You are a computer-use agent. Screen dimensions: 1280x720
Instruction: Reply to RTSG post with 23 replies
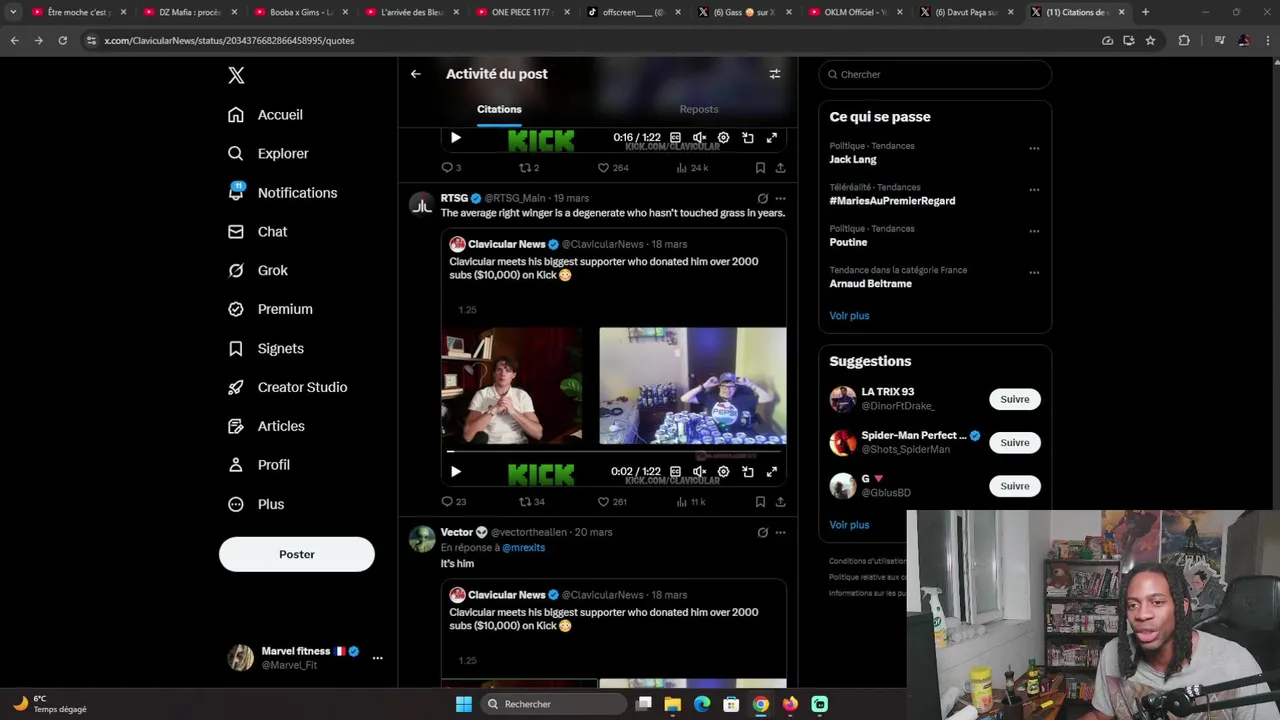[x=453, y=502]
